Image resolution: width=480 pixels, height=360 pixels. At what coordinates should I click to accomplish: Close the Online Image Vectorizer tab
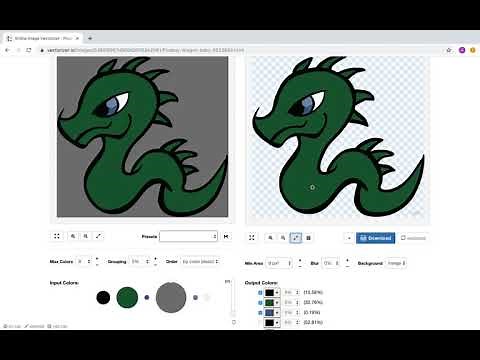[77, 38]
